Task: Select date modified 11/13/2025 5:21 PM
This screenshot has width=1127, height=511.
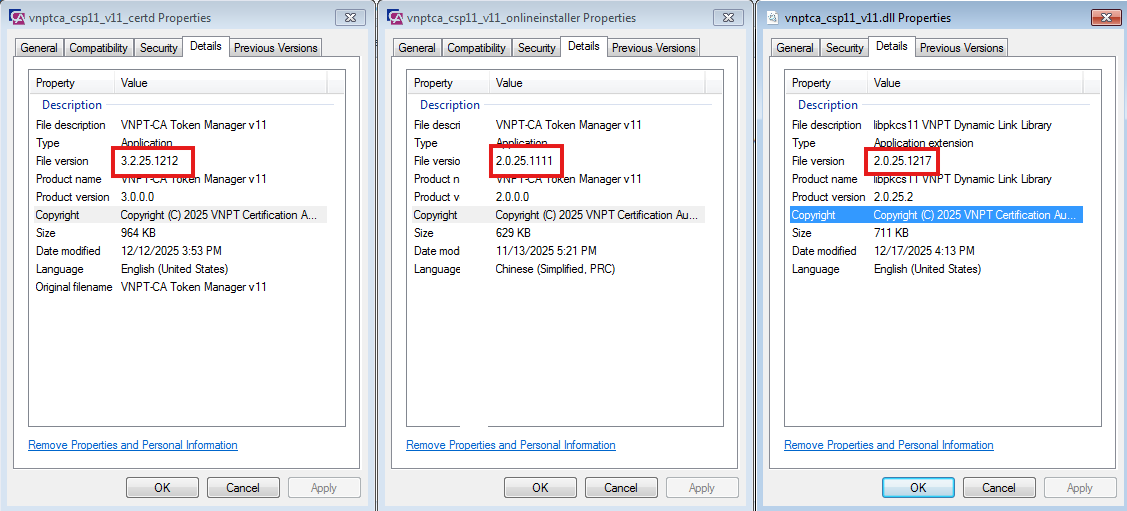Action: (546, 251)
